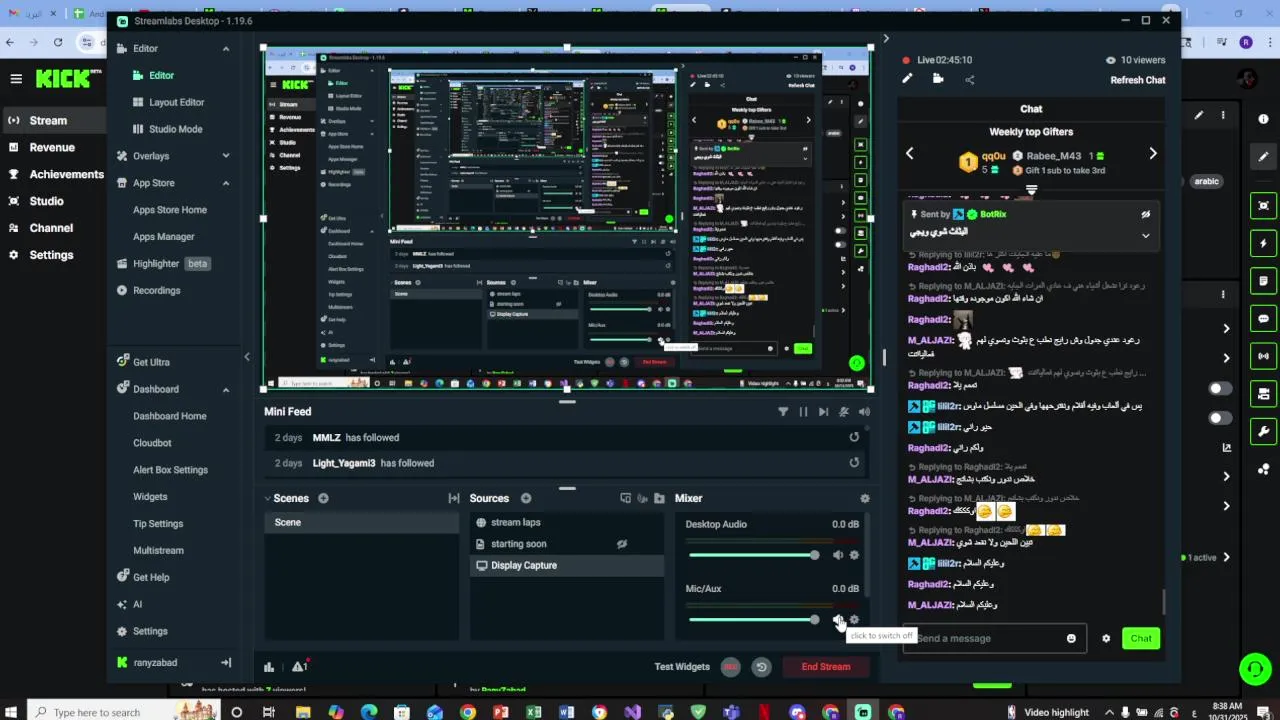1280x720 pixels.
Task: Collapse the Scenes panel chevron
Action: pos(268,498)
